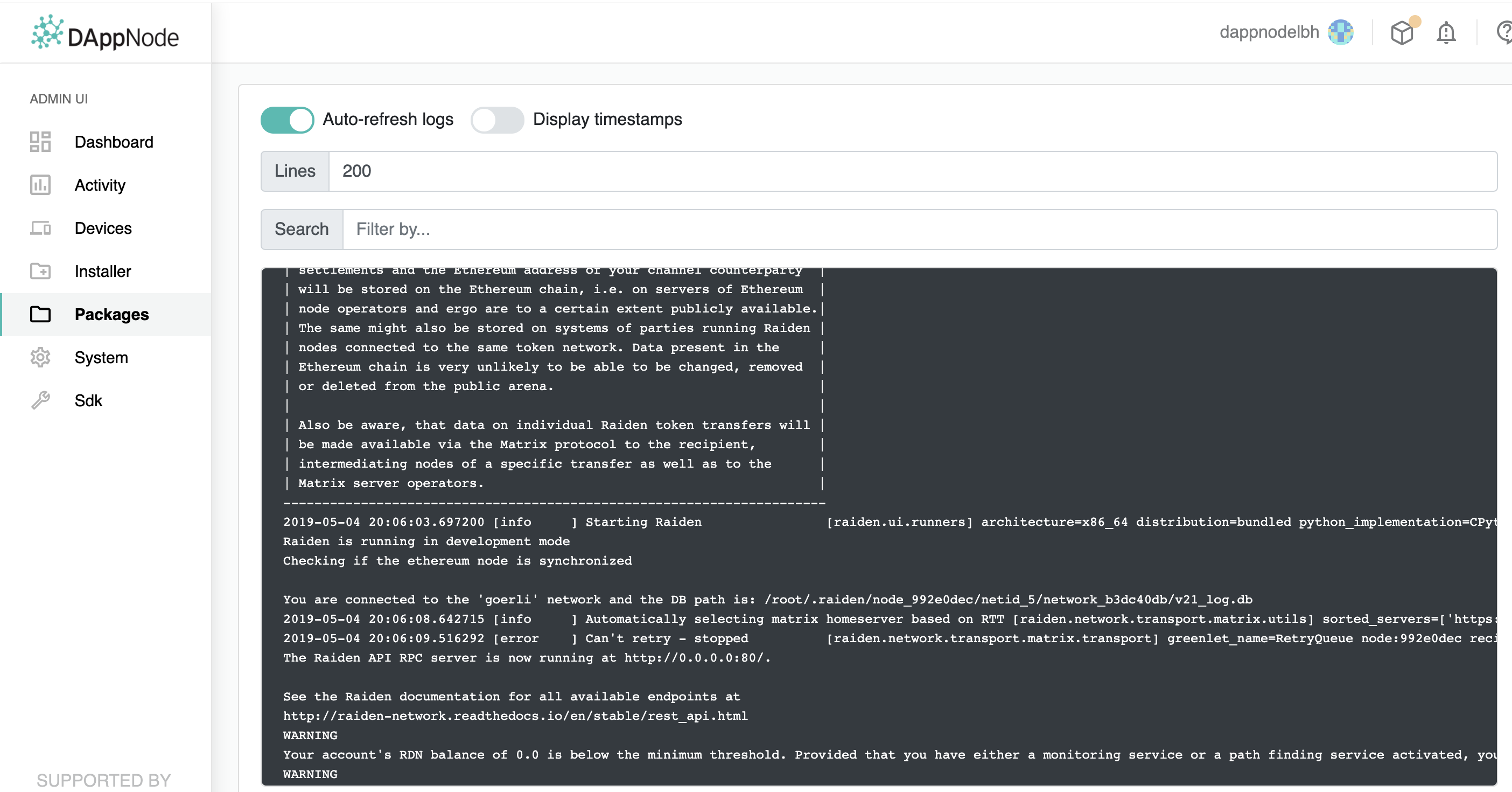Viewport: 1512px width, 792px height.
Task: Click the Installer folder-plus icon
Action: click(x=40, y=271)
